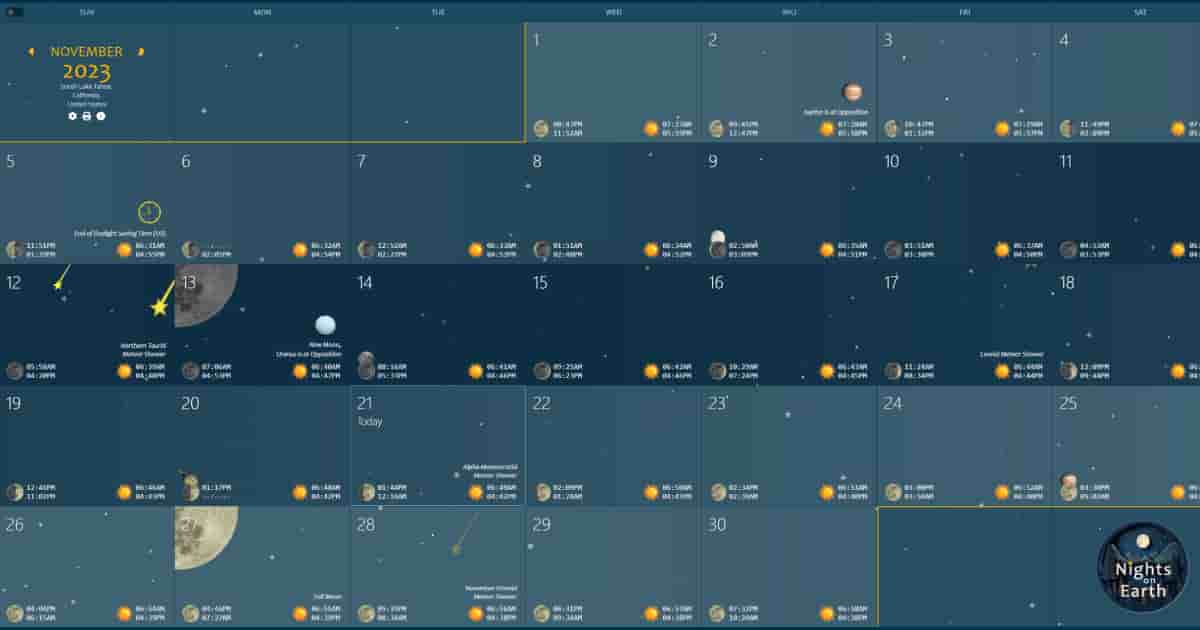The height and width of the screenshot is (630, 1200).
Task: Print the calendar using printer icon
Action: [86, 116]
